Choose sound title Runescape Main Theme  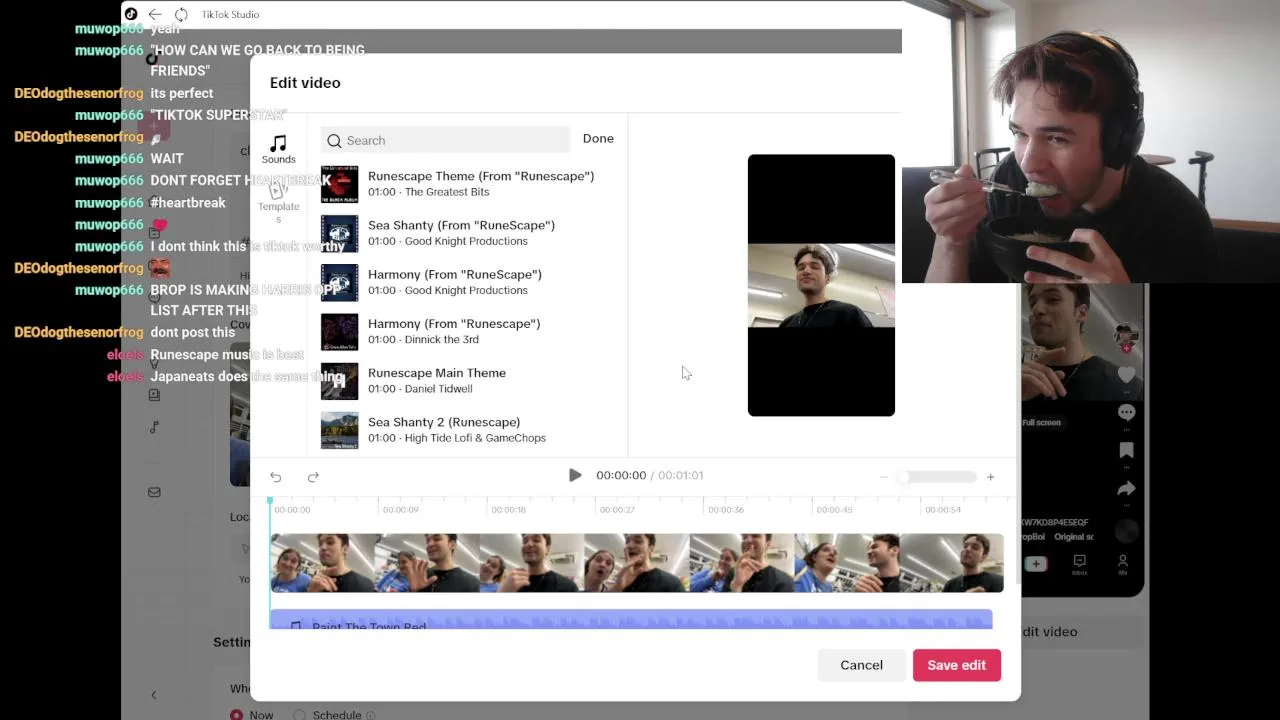point(437,373)
